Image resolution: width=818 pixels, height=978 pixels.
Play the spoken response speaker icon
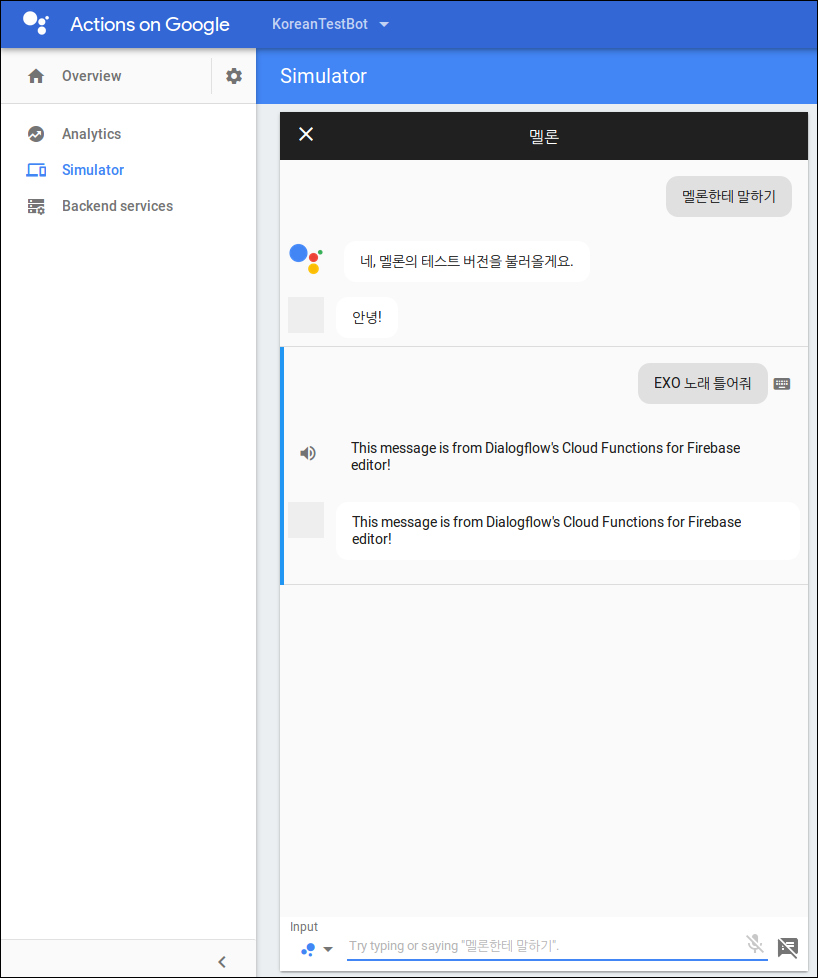[x=308, y=453]
